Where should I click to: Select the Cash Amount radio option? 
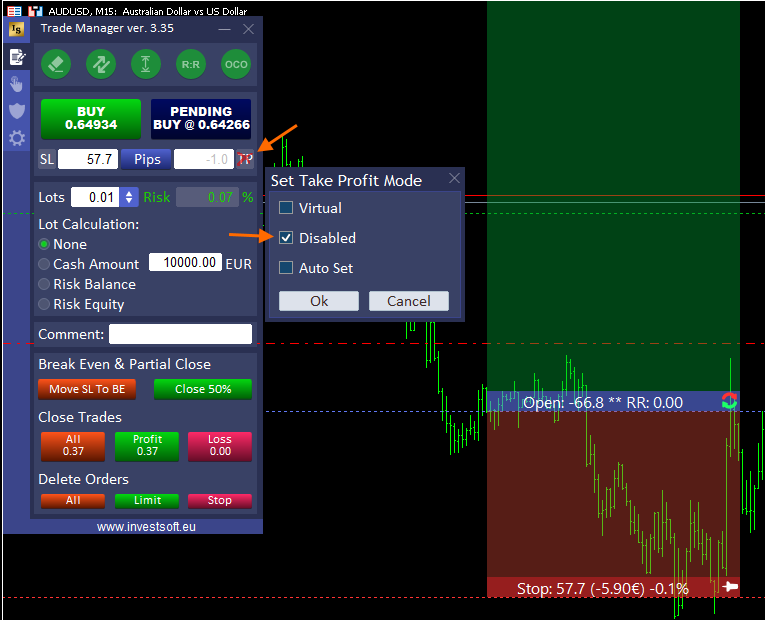pos(44,264)
